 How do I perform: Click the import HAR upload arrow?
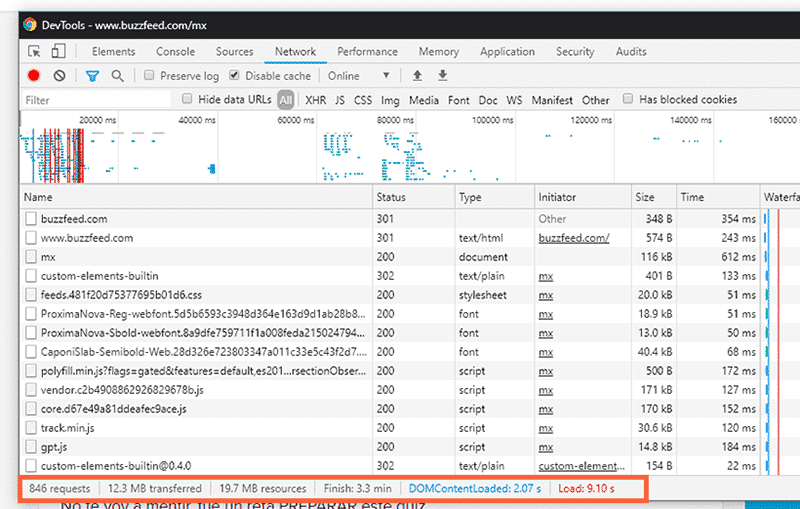[417, 76]
